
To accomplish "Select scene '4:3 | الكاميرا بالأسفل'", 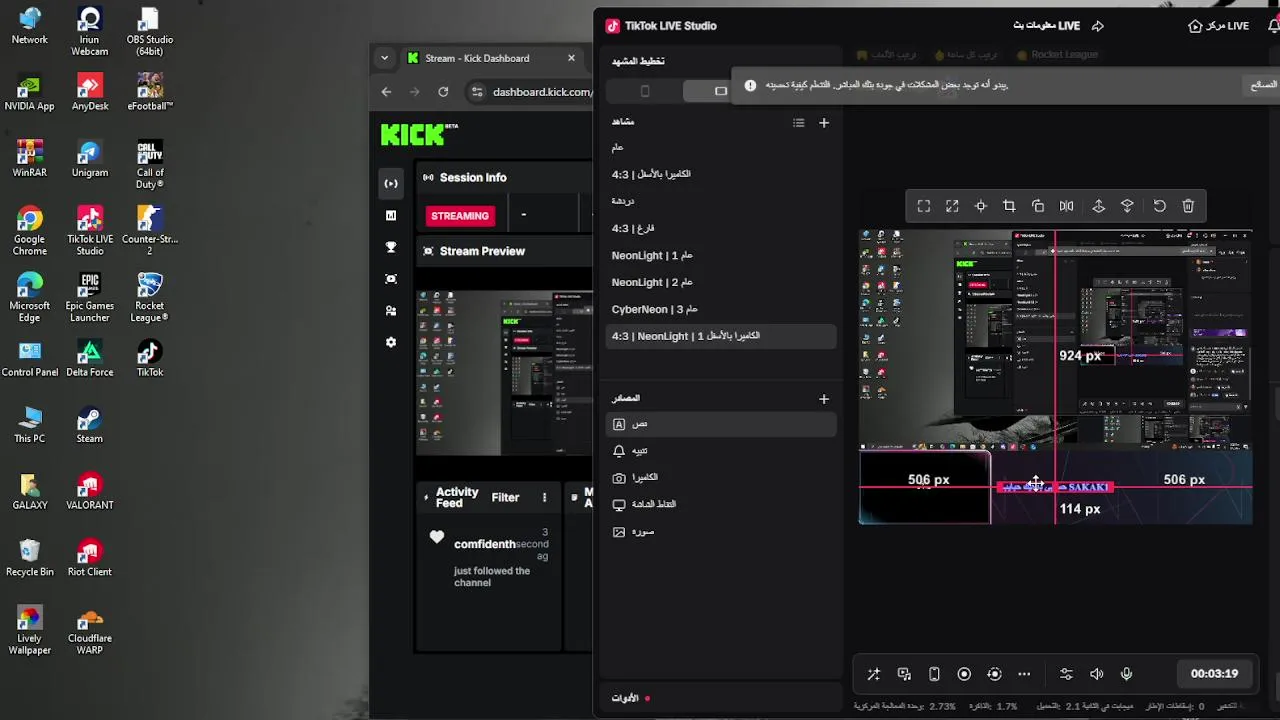I will point(720,174).
